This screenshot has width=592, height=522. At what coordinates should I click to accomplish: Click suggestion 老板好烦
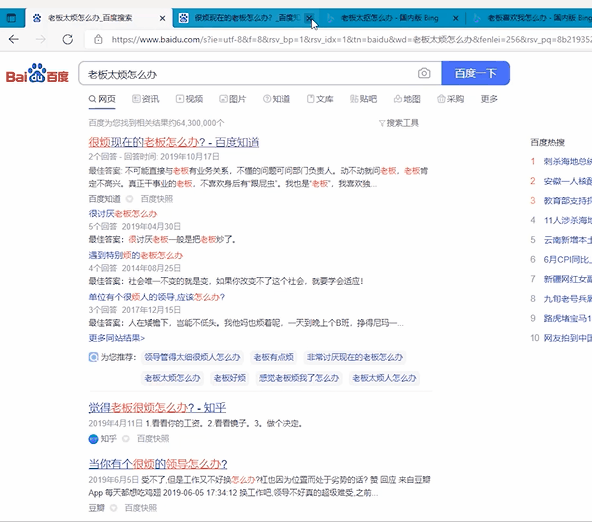pyautogui.click(x=230, y=378)
